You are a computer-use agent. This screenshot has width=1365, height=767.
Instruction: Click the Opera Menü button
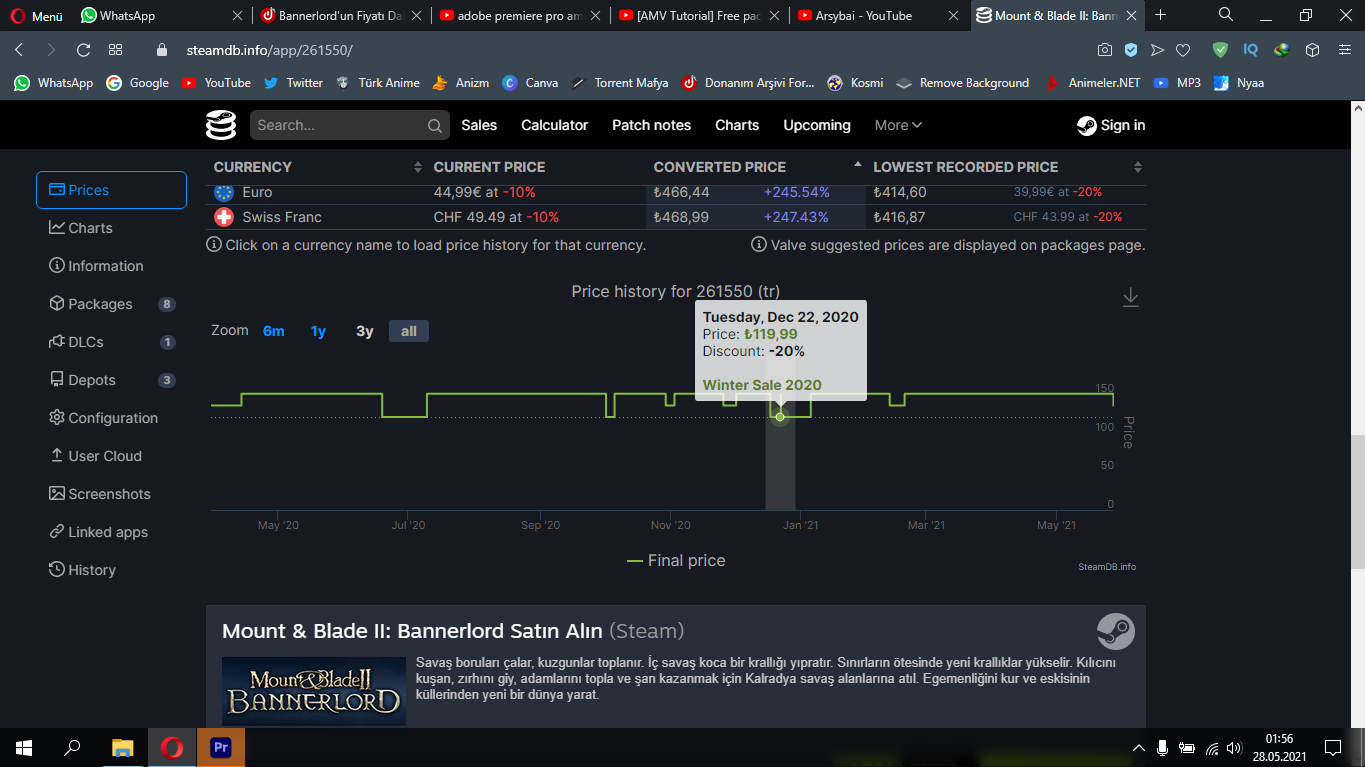click(38, 16)
